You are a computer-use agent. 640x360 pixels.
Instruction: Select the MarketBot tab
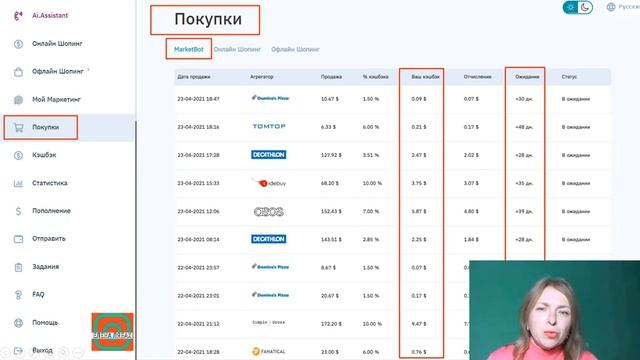coord(189,49)
